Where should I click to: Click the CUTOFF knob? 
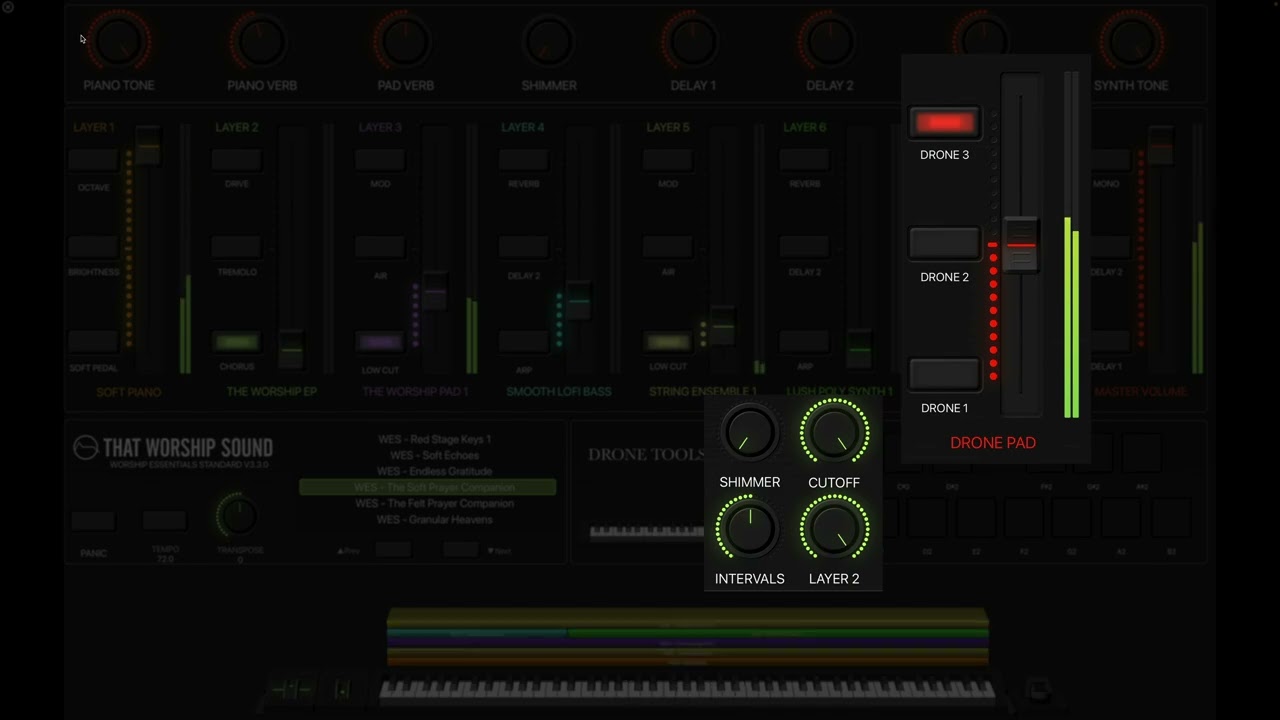834,434
